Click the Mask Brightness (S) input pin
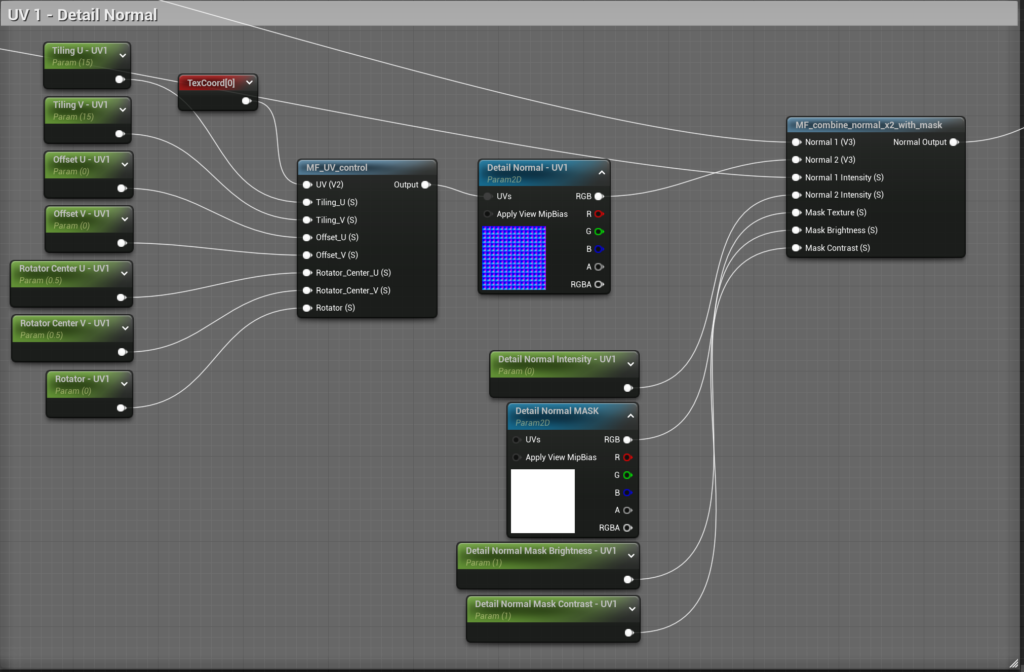Viewport: 1024px width, 672px height. [796, 231]
